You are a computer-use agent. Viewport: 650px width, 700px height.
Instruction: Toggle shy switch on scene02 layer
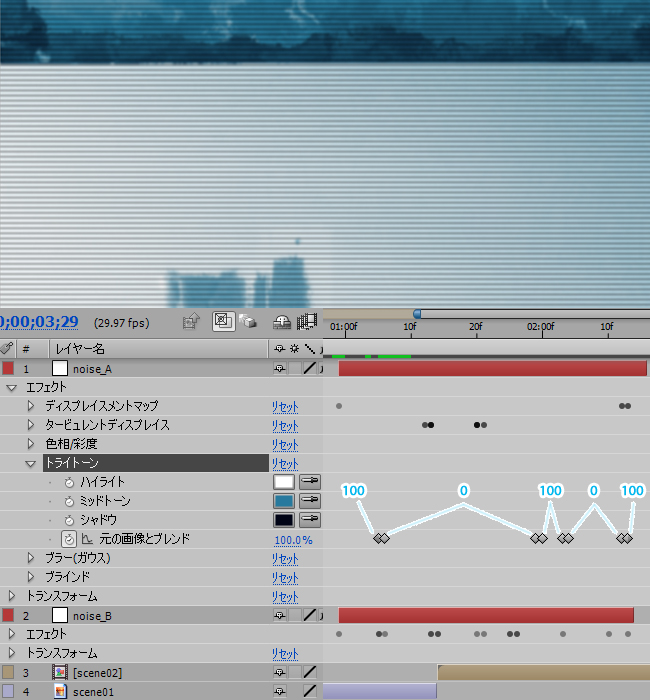click(x=278, y=673)
